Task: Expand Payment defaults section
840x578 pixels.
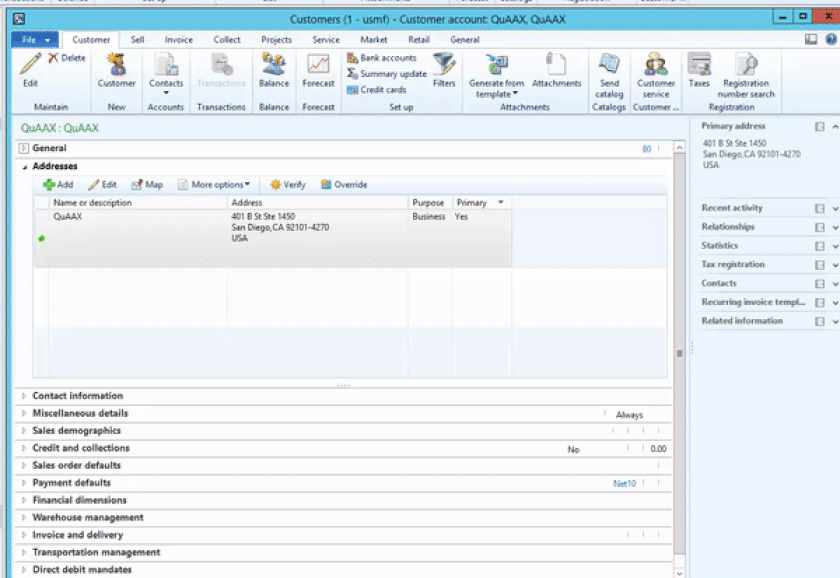Action: 24,483
